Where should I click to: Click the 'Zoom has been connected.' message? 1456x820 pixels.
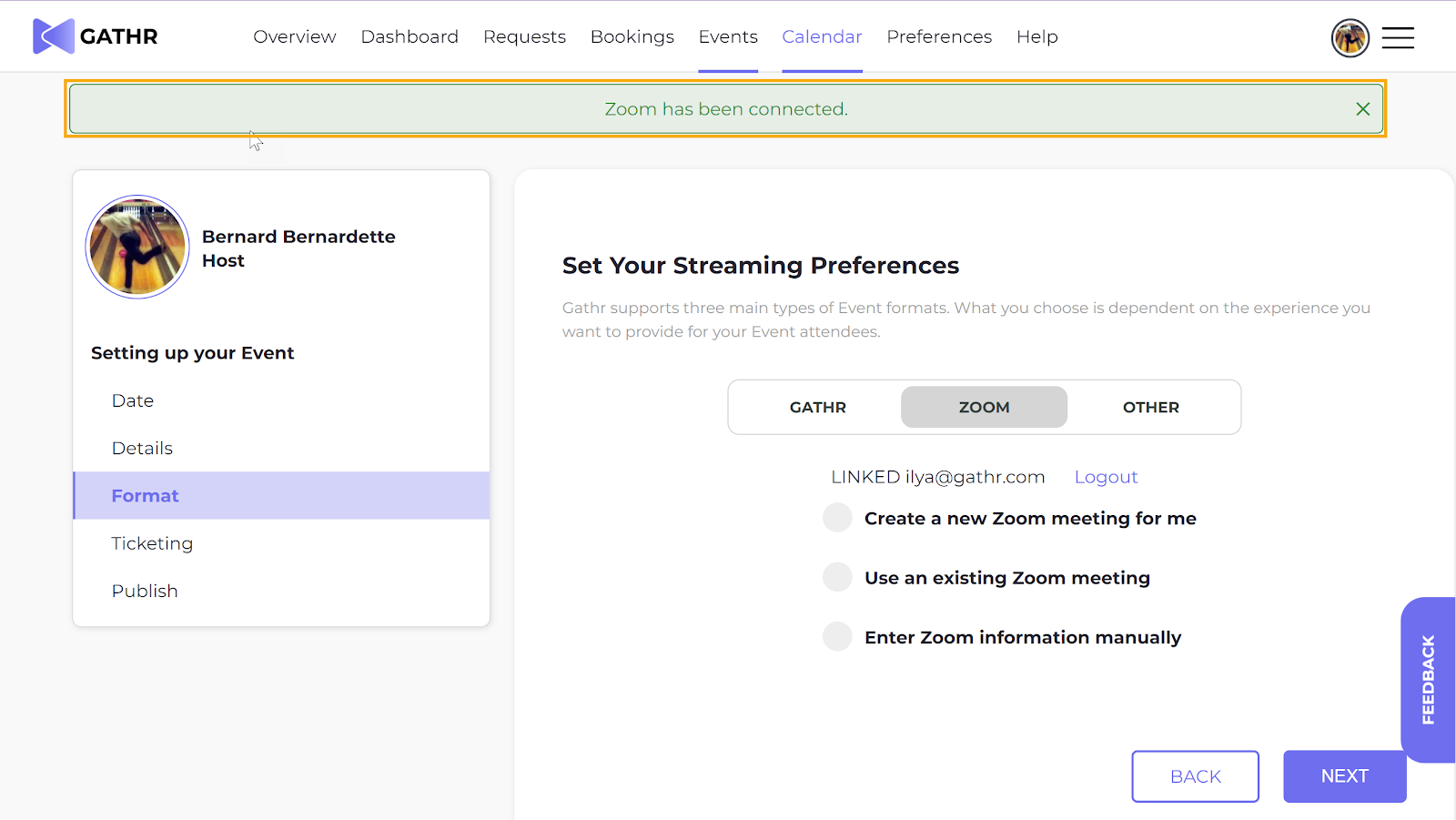tap(726, 109)
